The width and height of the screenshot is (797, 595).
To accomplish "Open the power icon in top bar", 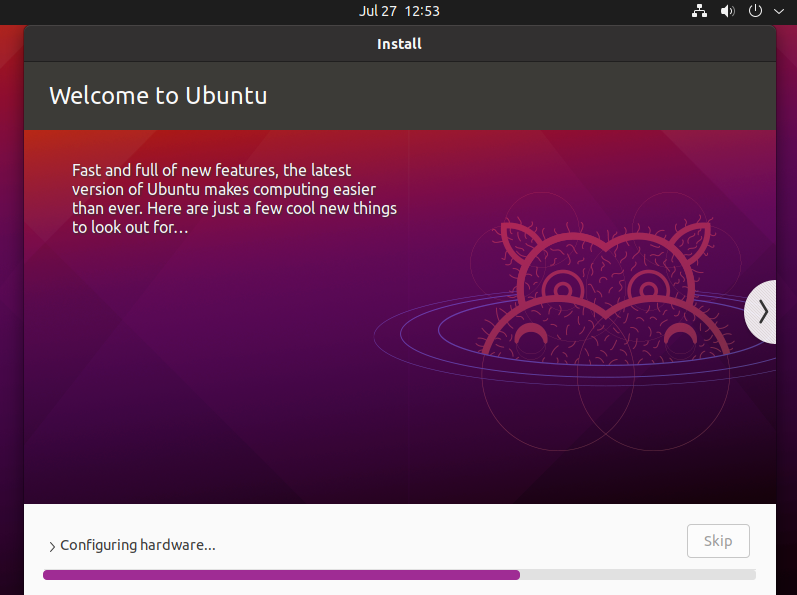I will pos(755,11).
